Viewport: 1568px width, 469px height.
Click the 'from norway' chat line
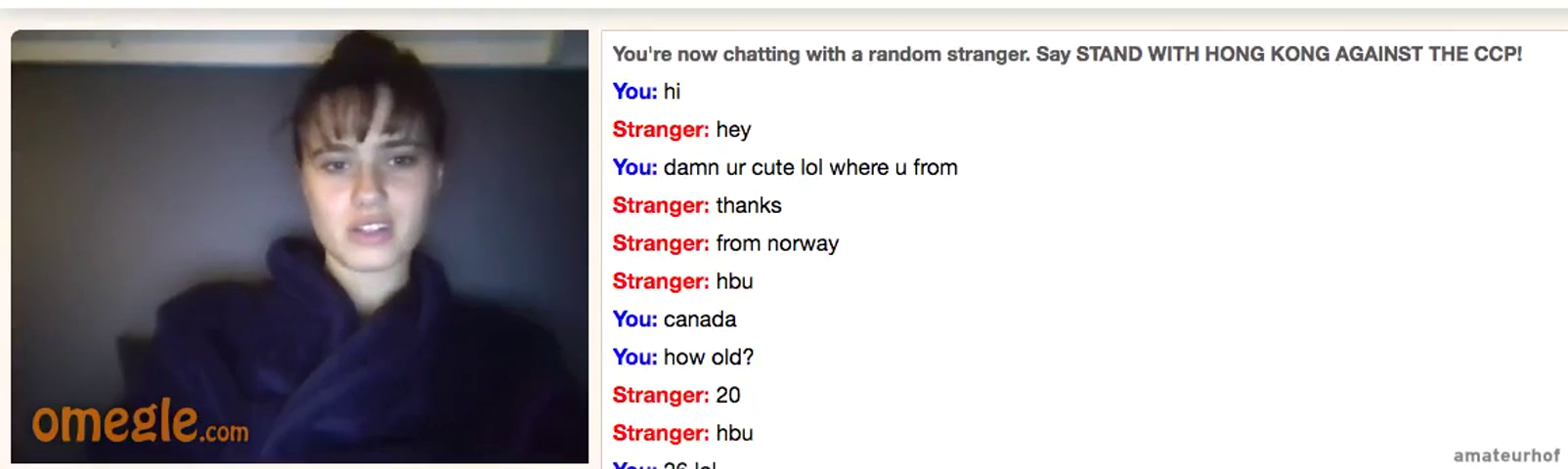tap(725, 244)
